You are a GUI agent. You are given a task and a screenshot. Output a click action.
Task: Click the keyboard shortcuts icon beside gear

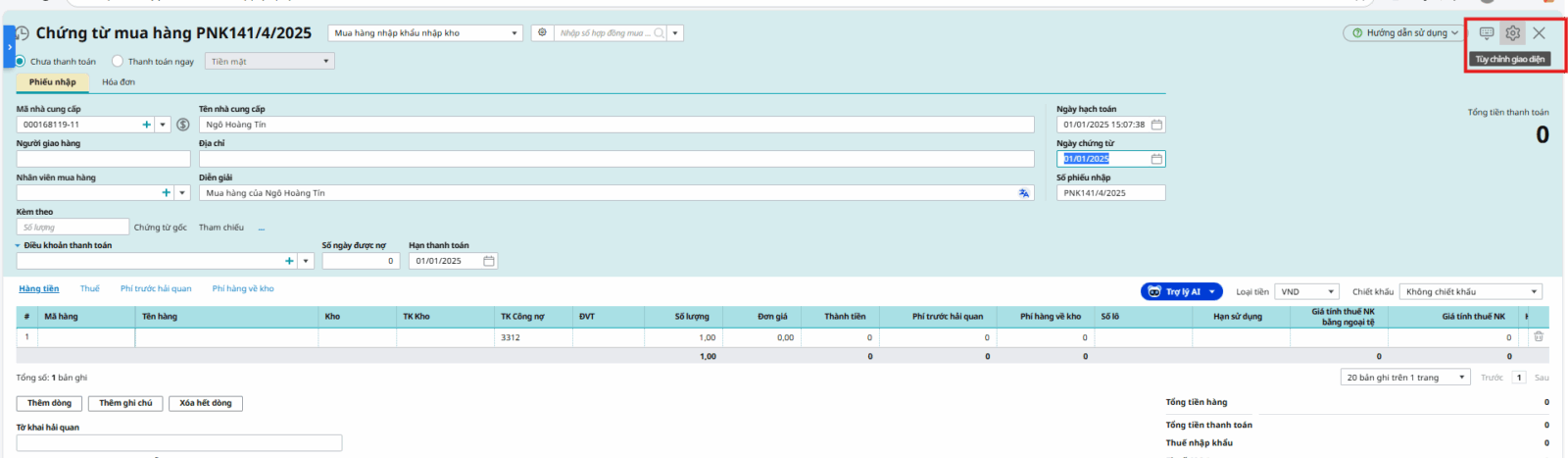(1487, 33)
